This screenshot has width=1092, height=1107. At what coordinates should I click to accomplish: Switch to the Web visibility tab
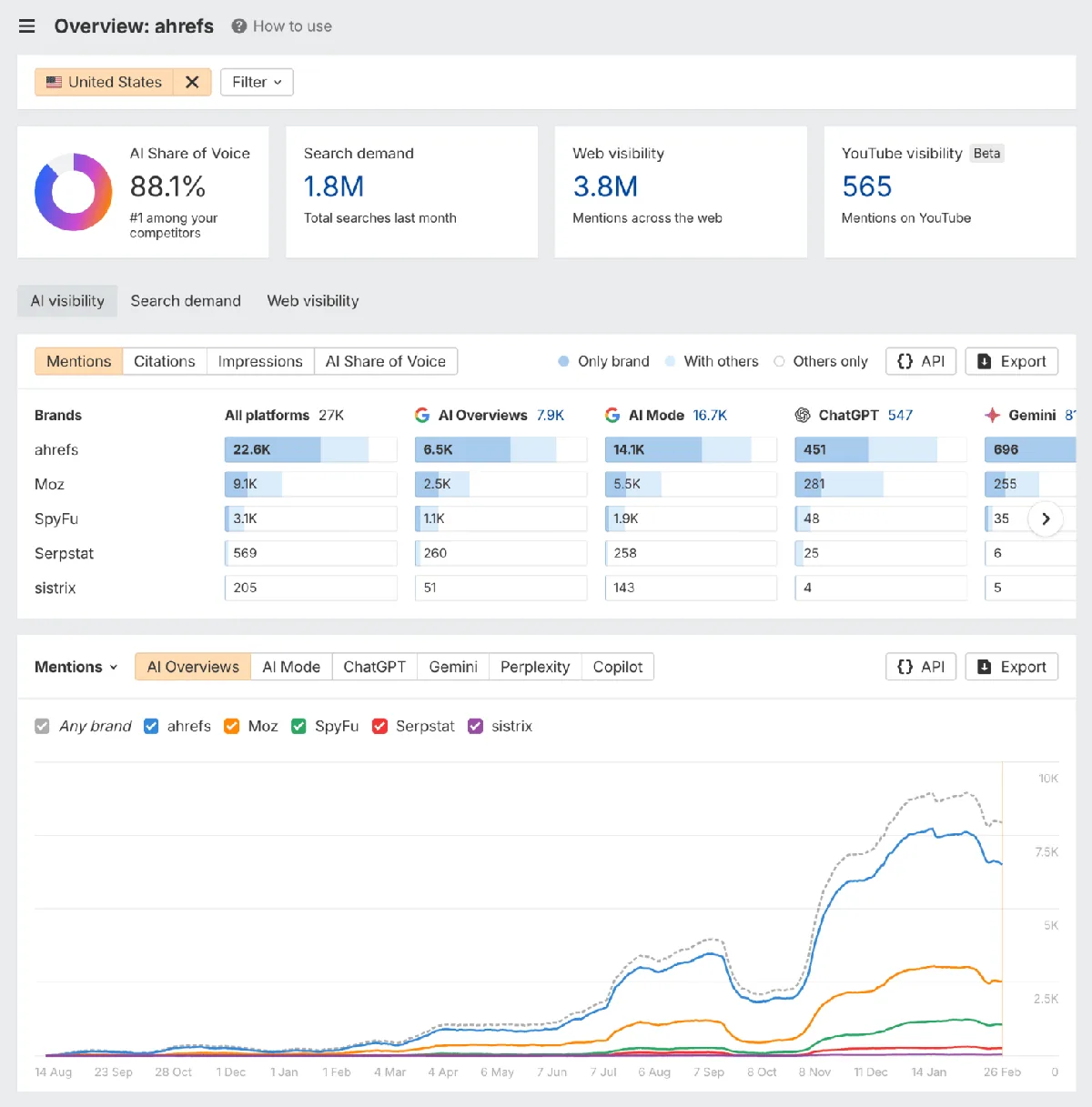pos(313,301)
